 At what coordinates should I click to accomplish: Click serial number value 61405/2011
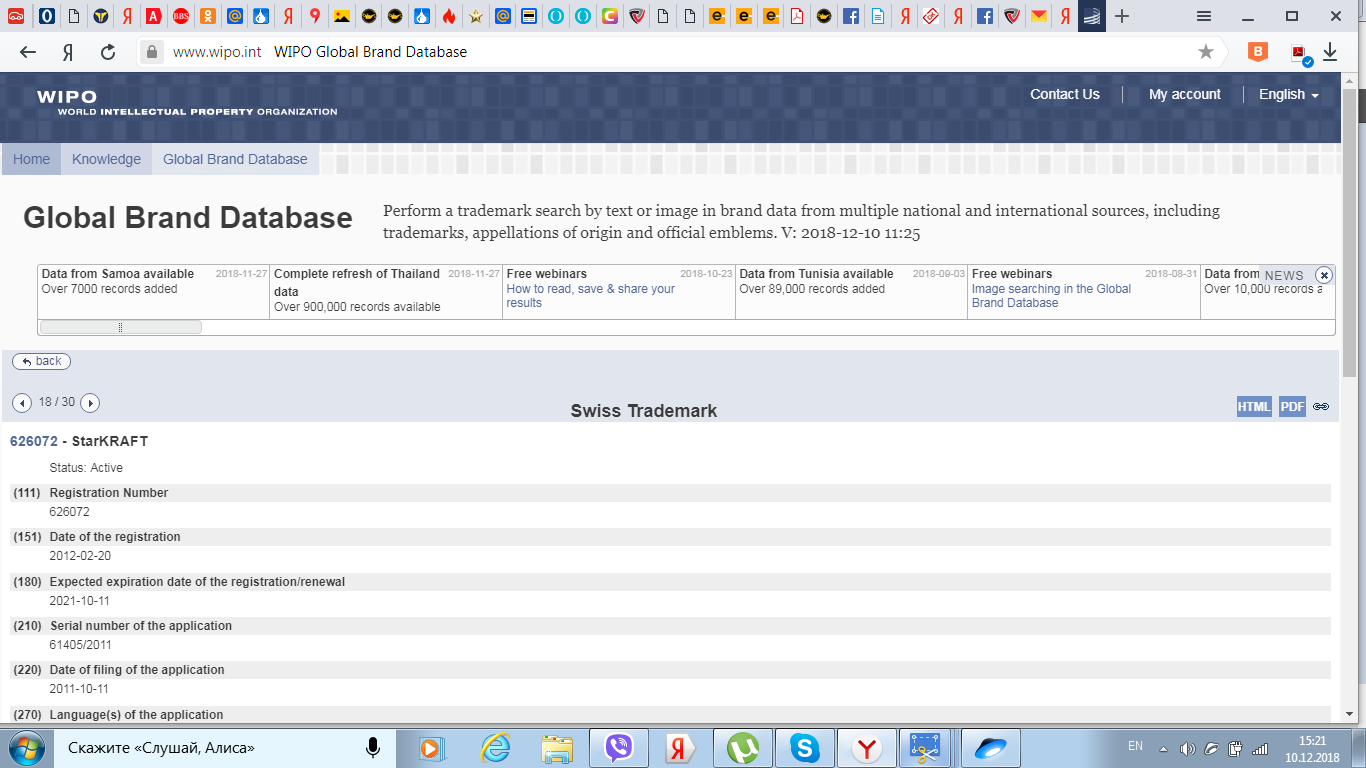[x=79, y=645]
